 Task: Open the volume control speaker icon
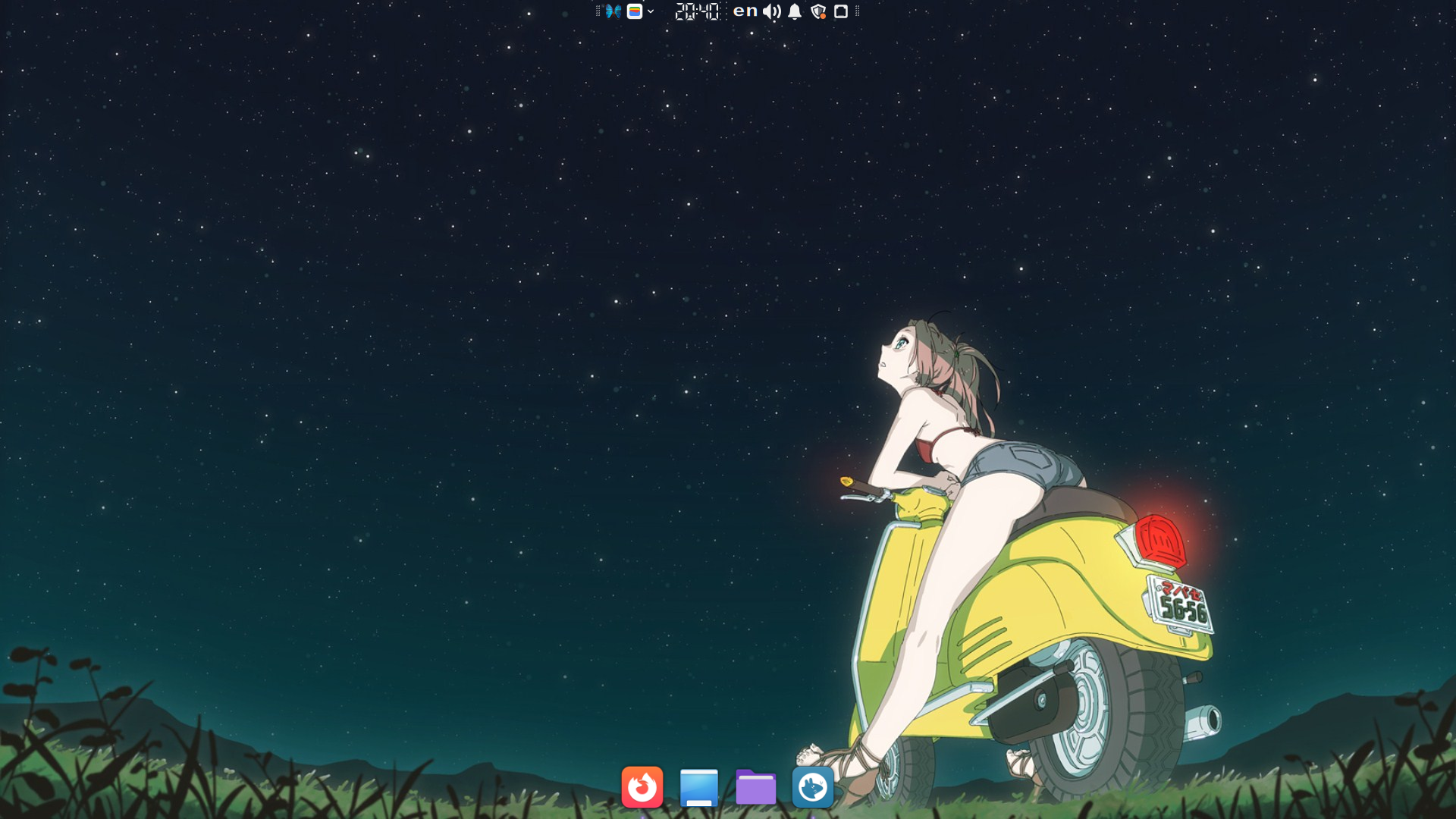(771, 11)
